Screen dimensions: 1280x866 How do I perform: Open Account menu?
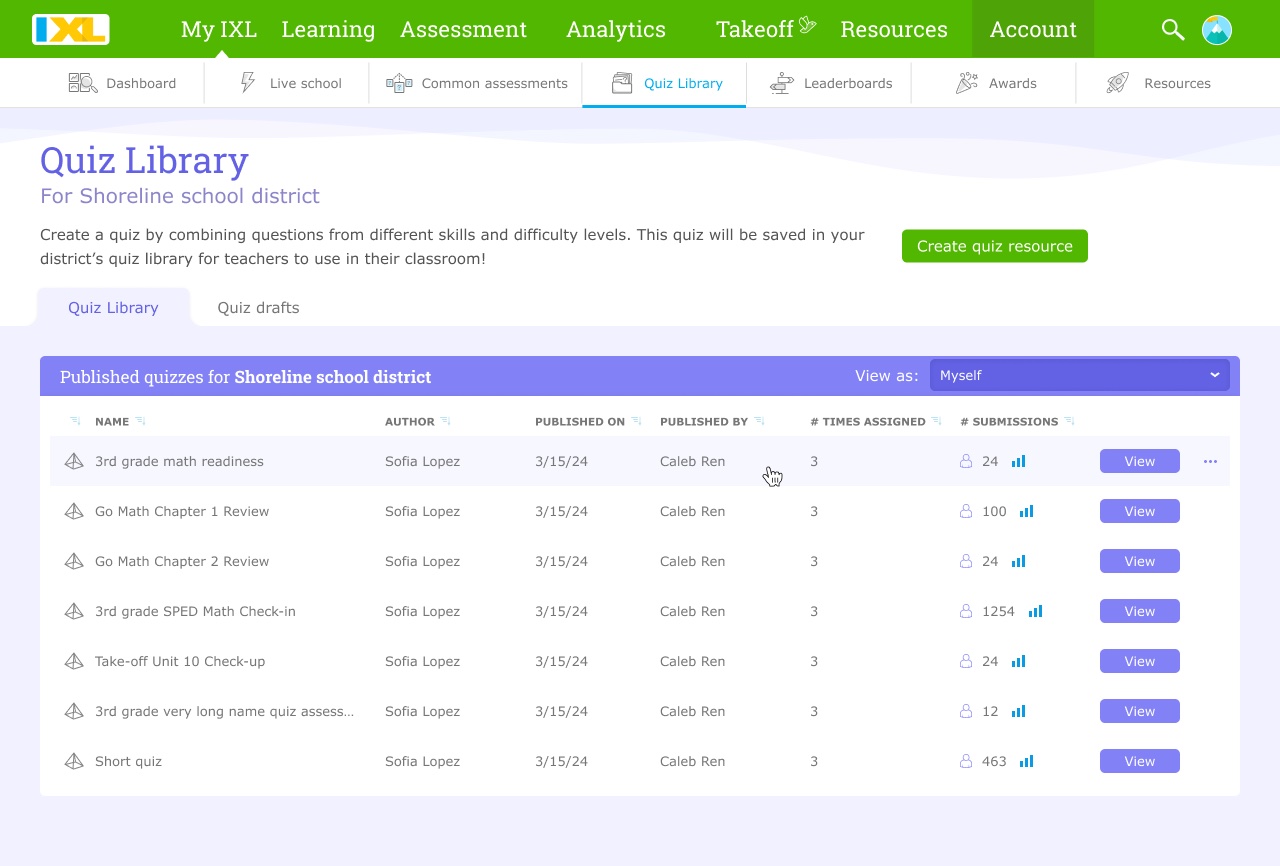coord(1033,30)
